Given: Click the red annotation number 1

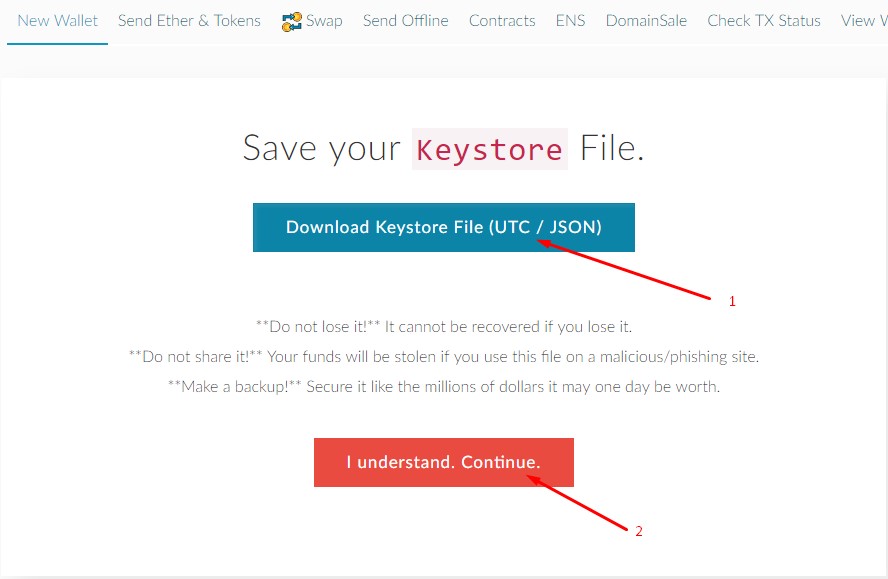Looking at the screenshot, I should tap(732, 301).
